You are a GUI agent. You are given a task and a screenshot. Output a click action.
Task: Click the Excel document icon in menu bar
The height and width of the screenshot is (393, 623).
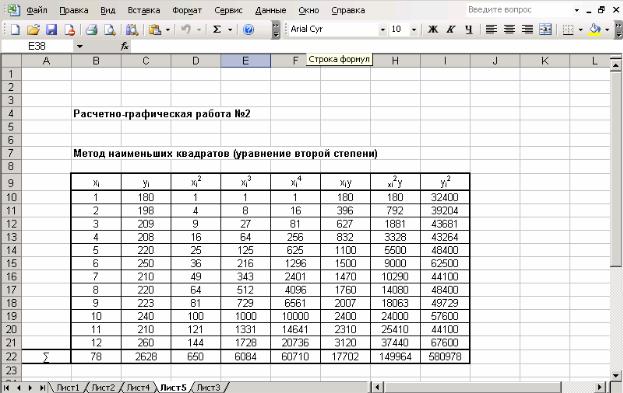point(14,10)
